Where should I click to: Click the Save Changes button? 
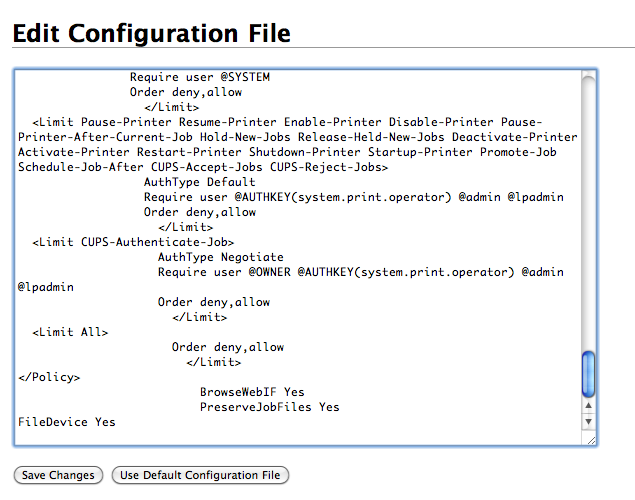click(58, 475)
